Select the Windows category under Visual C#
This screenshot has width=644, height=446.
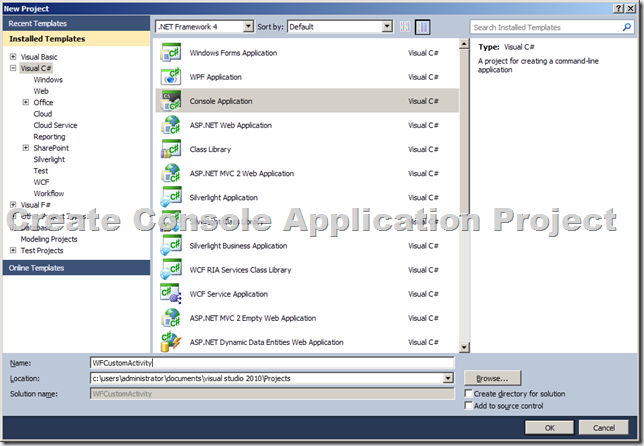pyautogui.click(x=48, y=80)
